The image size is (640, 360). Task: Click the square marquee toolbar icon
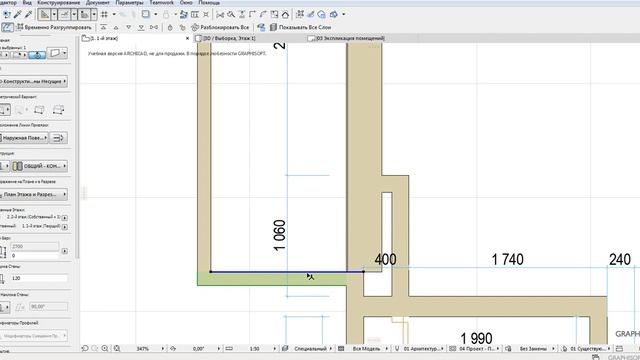[146, 14]
